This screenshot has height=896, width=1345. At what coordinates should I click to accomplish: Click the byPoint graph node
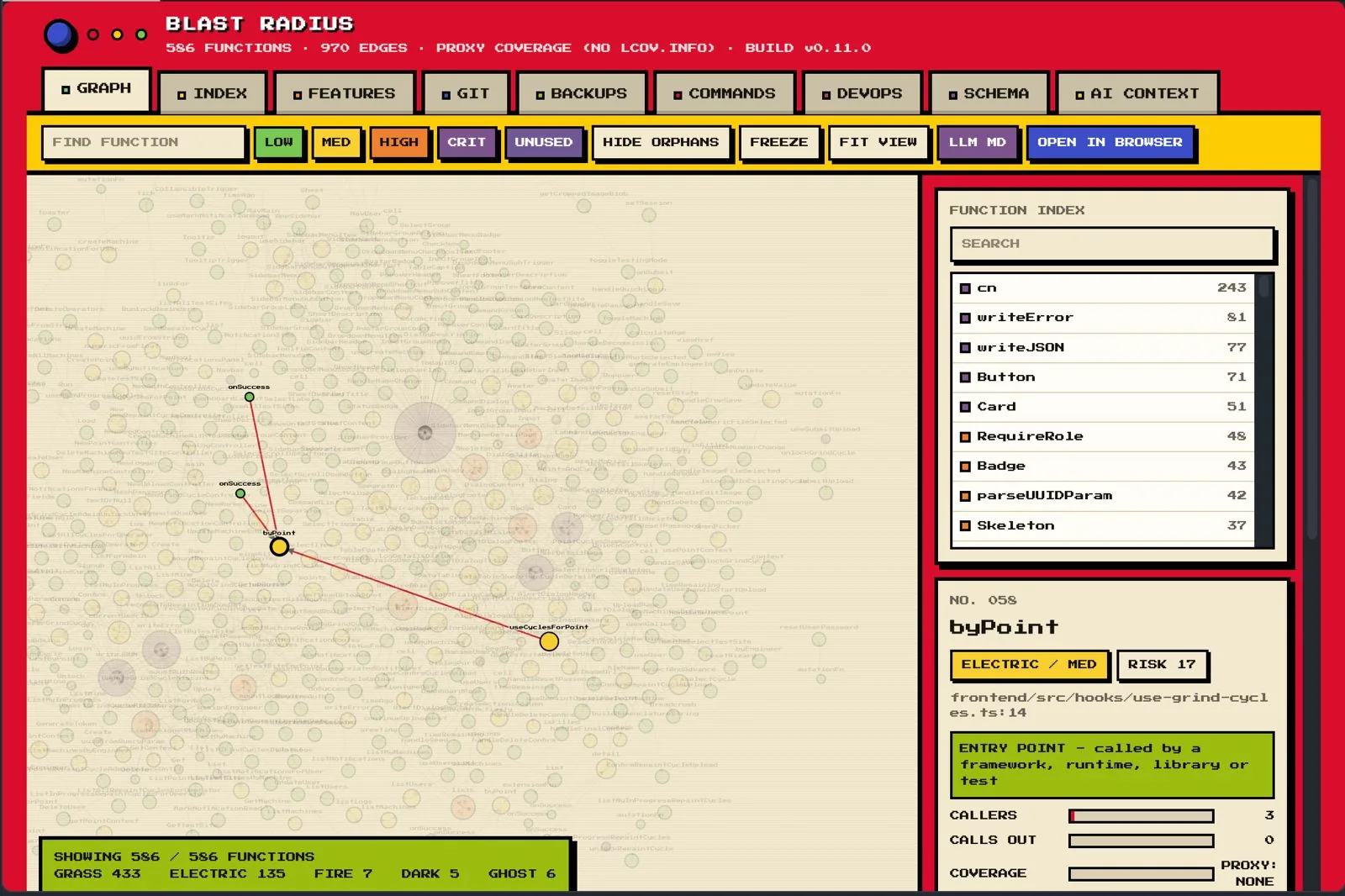click(279, 547)
